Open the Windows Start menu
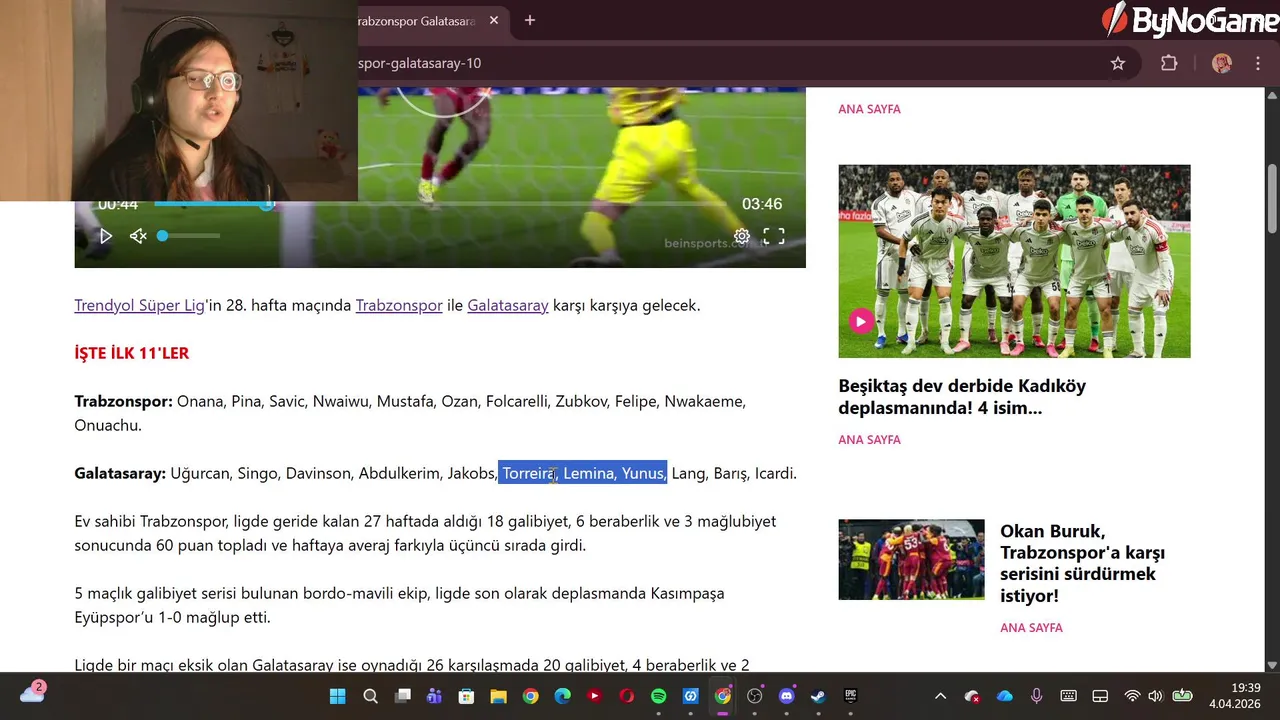The width and height of the screenshot is (1280, 720). (338, 696)
